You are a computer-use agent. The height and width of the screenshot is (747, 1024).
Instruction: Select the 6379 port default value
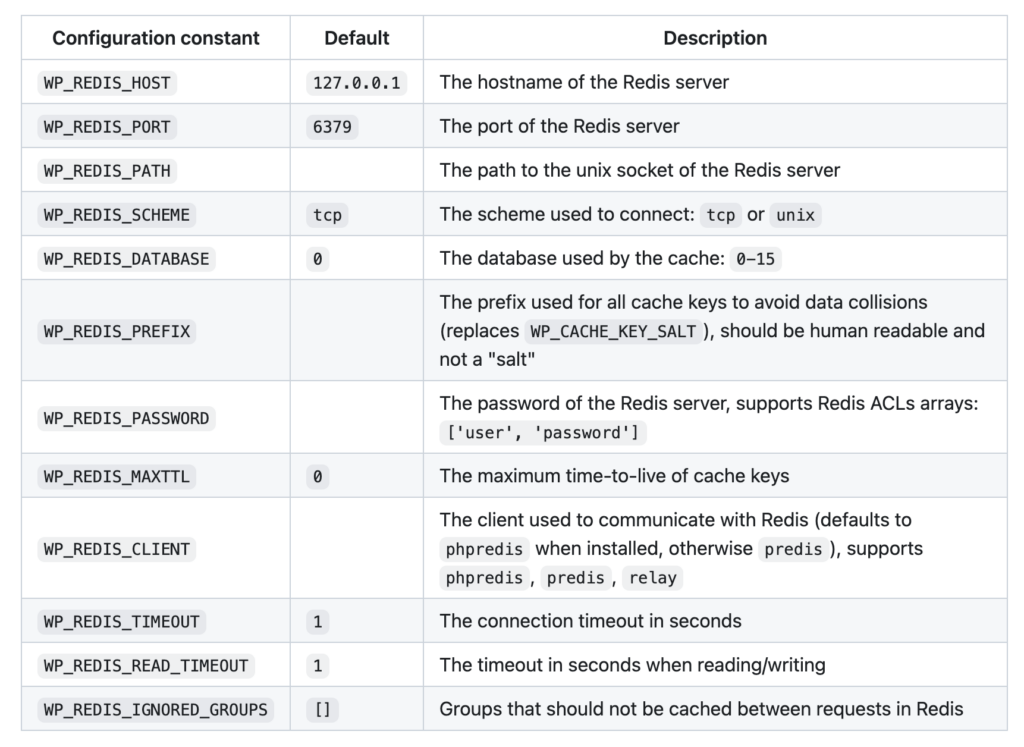coord(332,127)
